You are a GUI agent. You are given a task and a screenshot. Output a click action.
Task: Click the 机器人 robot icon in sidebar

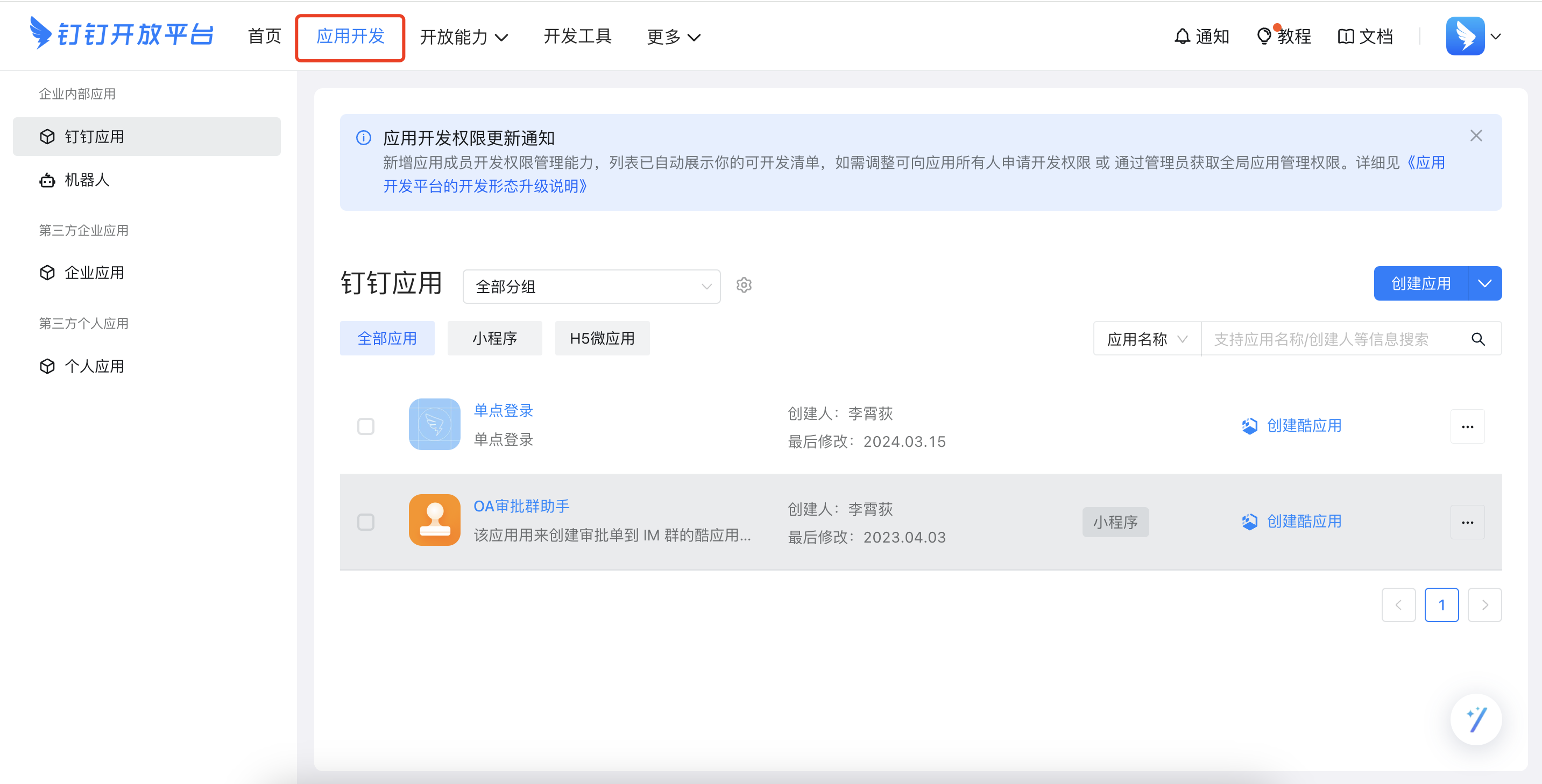click(47, 180)
